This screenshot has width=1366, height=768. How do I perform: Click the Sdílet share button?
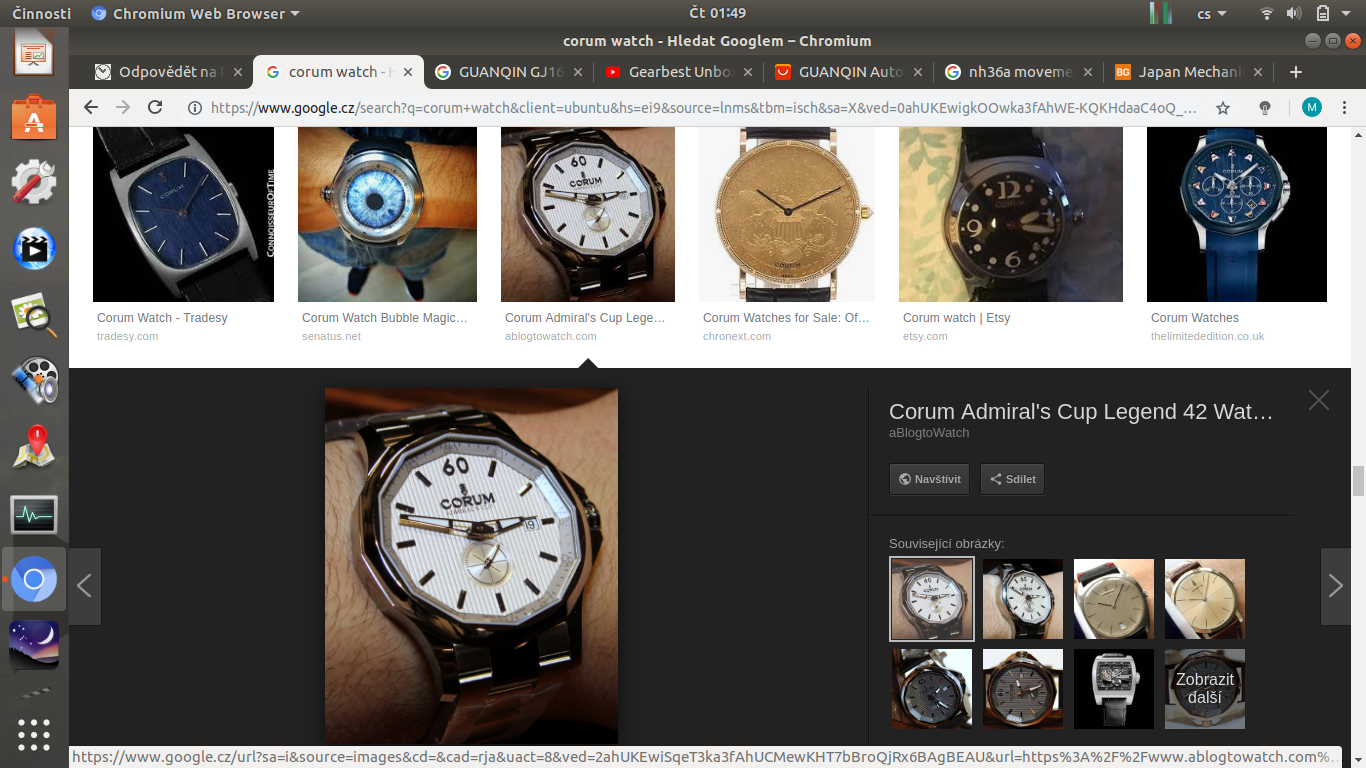pyautogui.click(x=1012, y=479)
